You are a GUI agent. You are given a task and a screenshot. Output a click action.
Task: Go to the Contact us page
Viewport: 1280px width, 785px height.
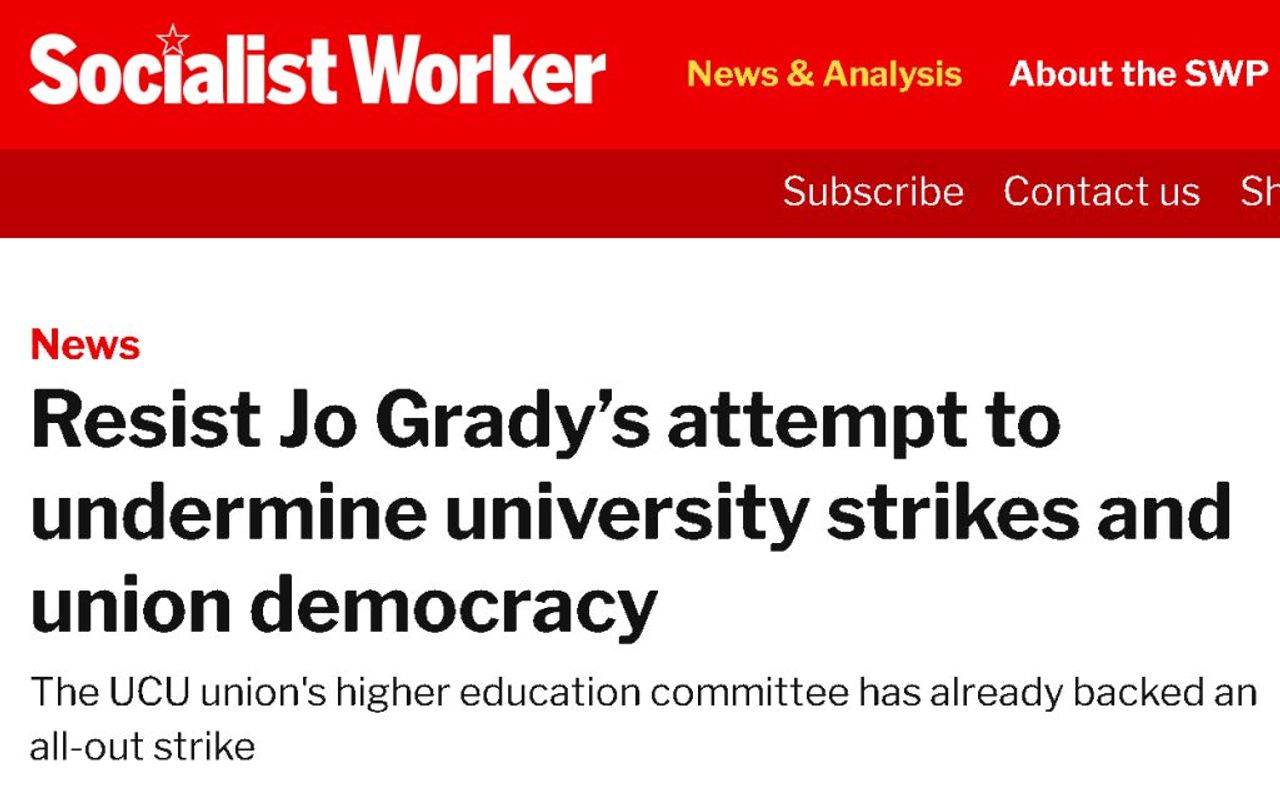1101,191
